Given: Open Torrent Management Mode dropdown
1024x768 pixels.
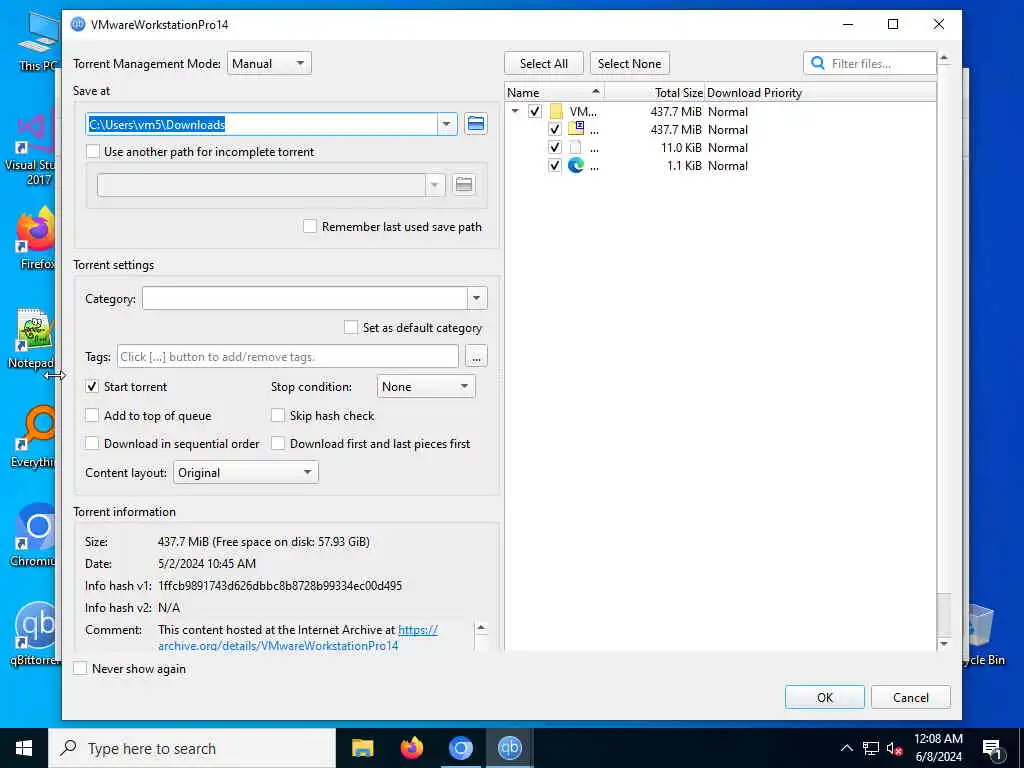Looking at the screenshot, I should coord(269,63).
